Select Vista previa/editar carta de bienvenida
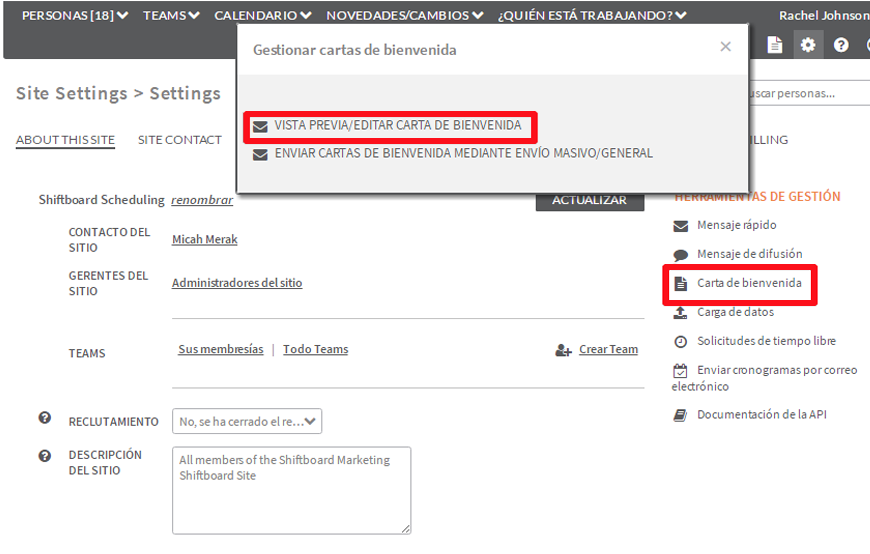The height and width of the screenshot is (554, 870). pos(397,125)
